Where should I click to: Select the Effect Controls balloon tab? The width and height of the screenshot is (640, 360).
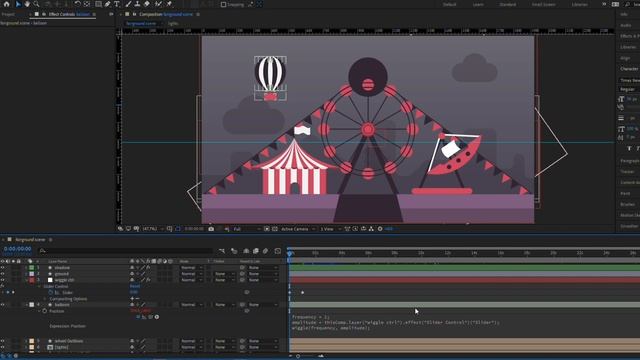pos(69,14)
